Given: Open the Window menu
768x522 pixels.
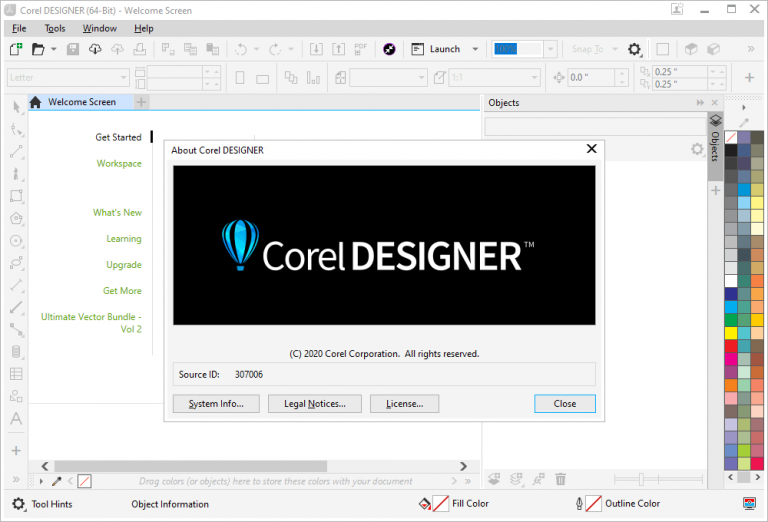Looking at the screenshot, I should (x=99, y=28).
